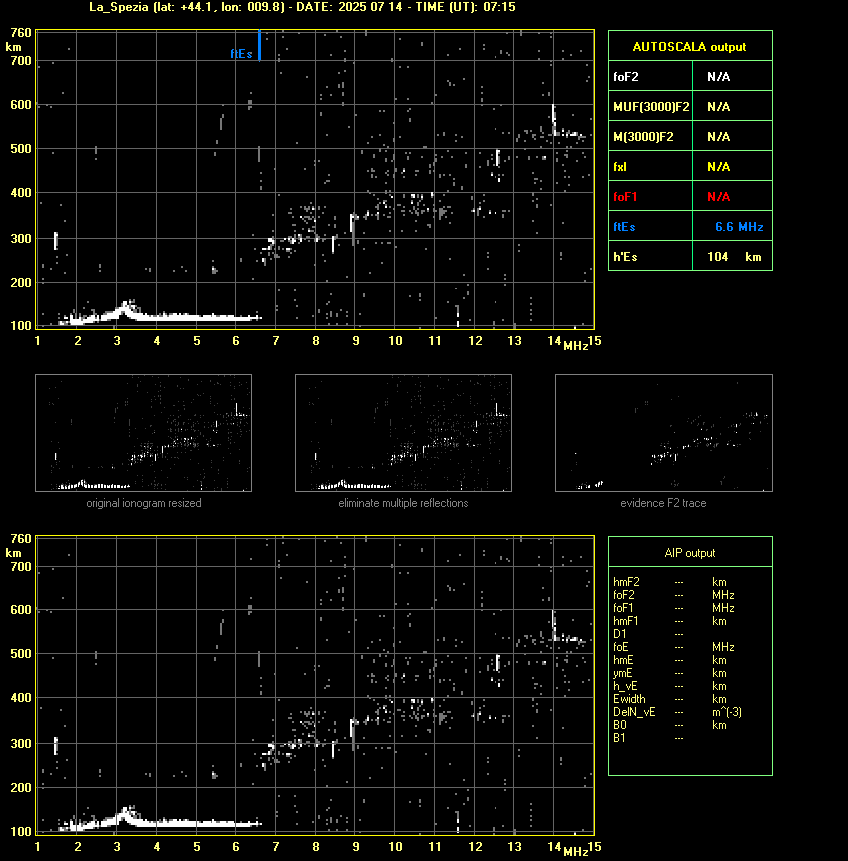Click the yellow N/A value for fxI

tap(718, 167)
